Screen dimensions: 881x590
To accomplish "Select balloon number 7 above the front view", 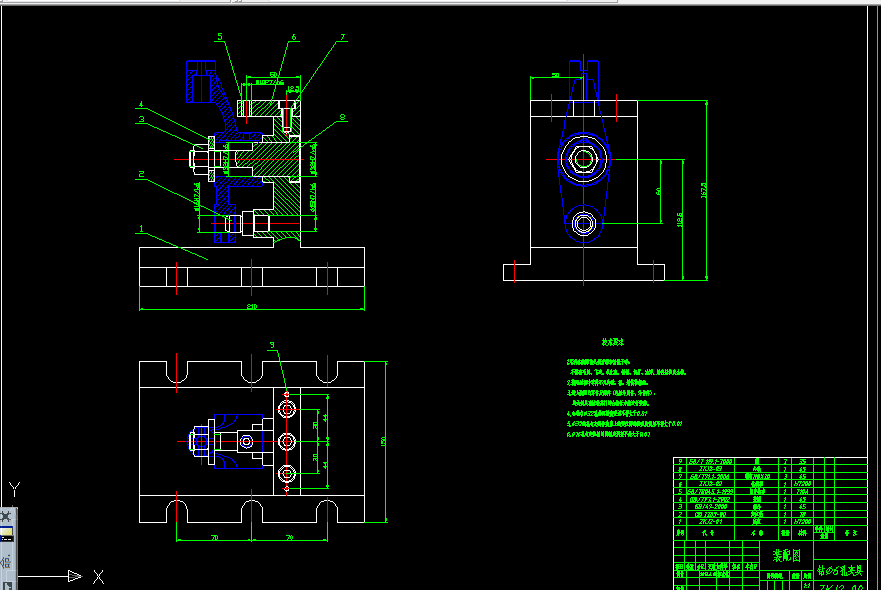I will point(343,37).
